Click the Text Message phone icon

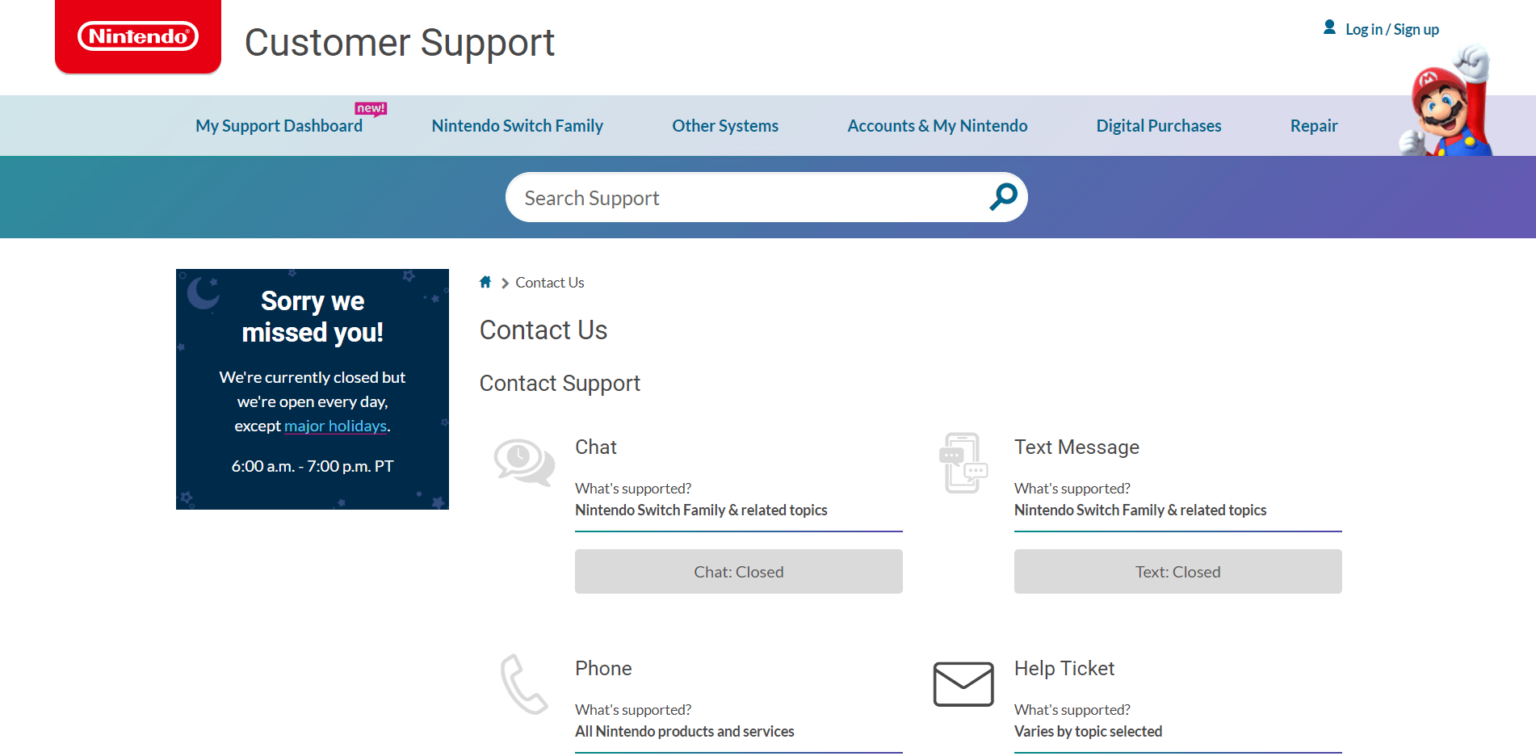click(963, 463)
